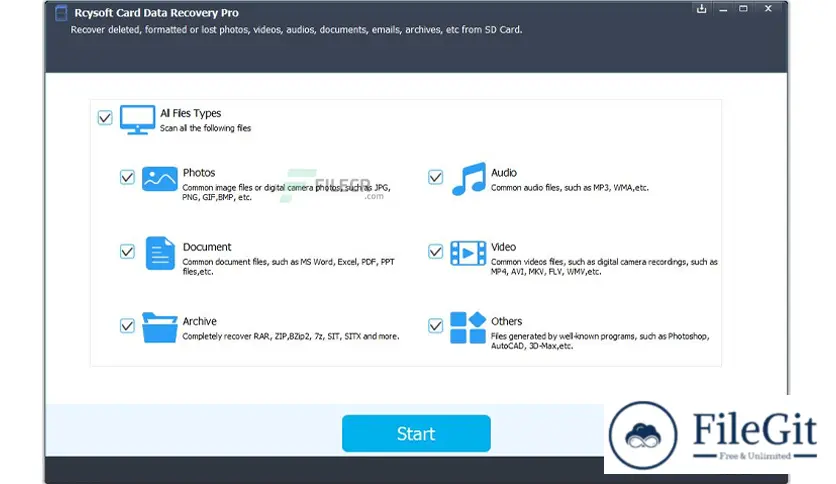Click 'Common image files' Photos description
The image size is (836, 484).
point(287,192)
